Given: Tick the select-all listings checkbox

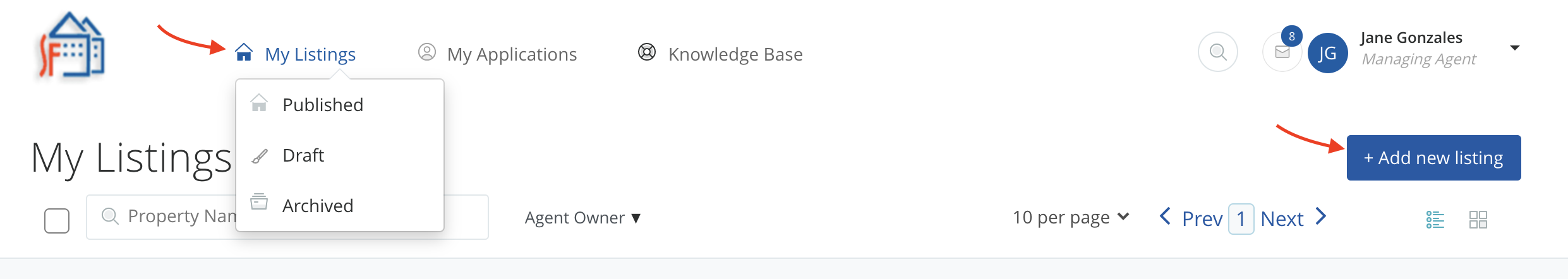Looking at the screenshot, I should click(57, 221).
